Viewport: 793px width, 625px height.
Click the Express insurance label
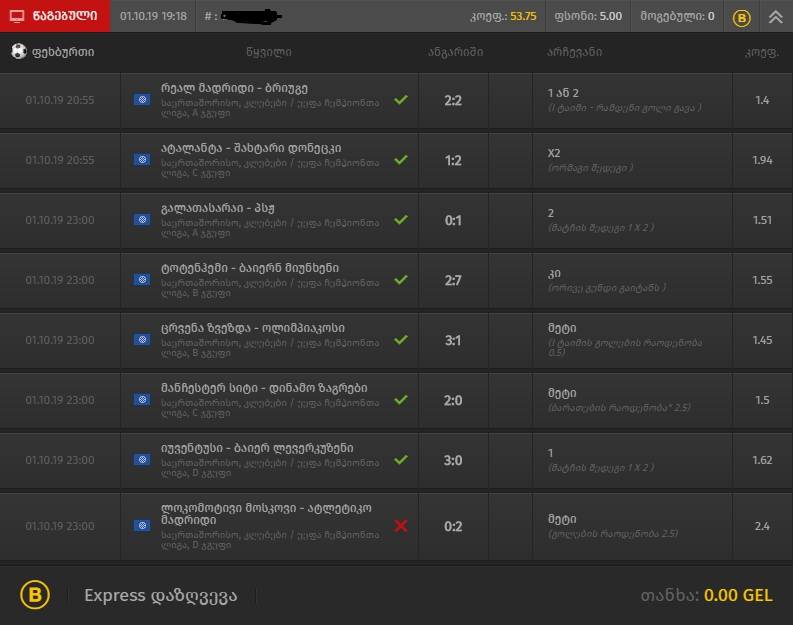[160, 596]
